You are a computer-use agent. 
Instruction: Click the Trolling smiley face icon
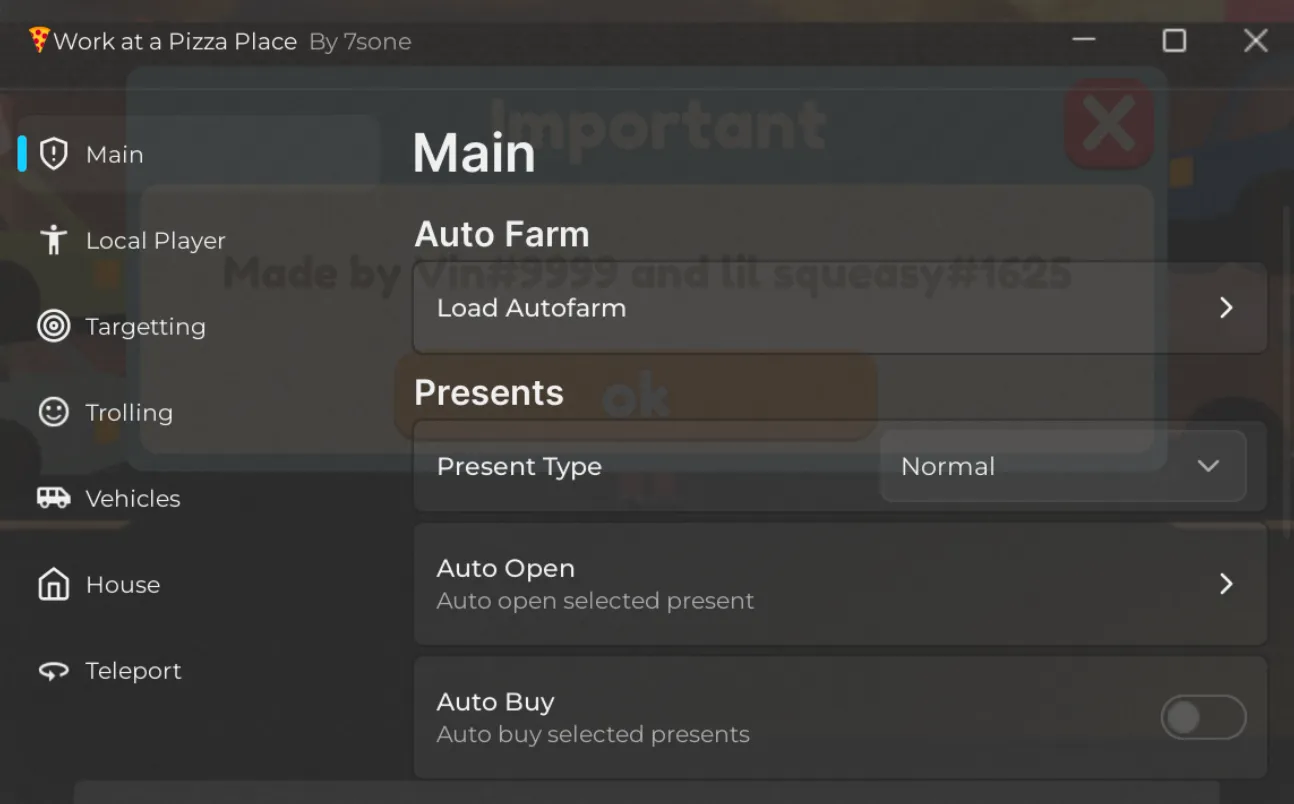(53, 412)
